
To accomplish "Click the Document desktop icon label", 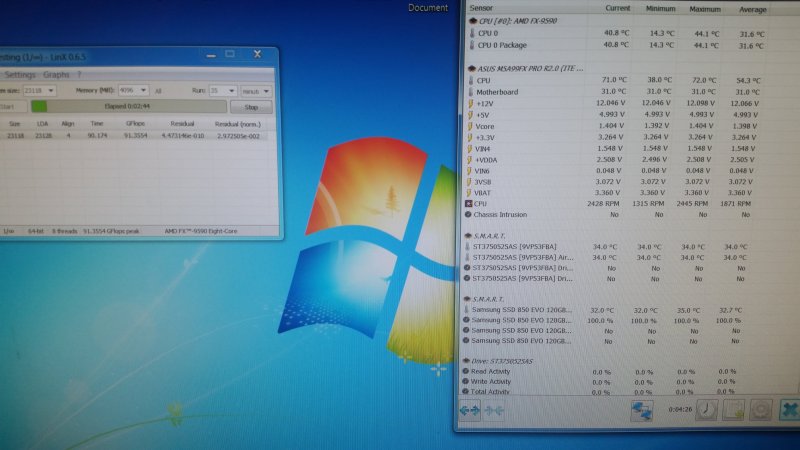I will tap(428, 8).
